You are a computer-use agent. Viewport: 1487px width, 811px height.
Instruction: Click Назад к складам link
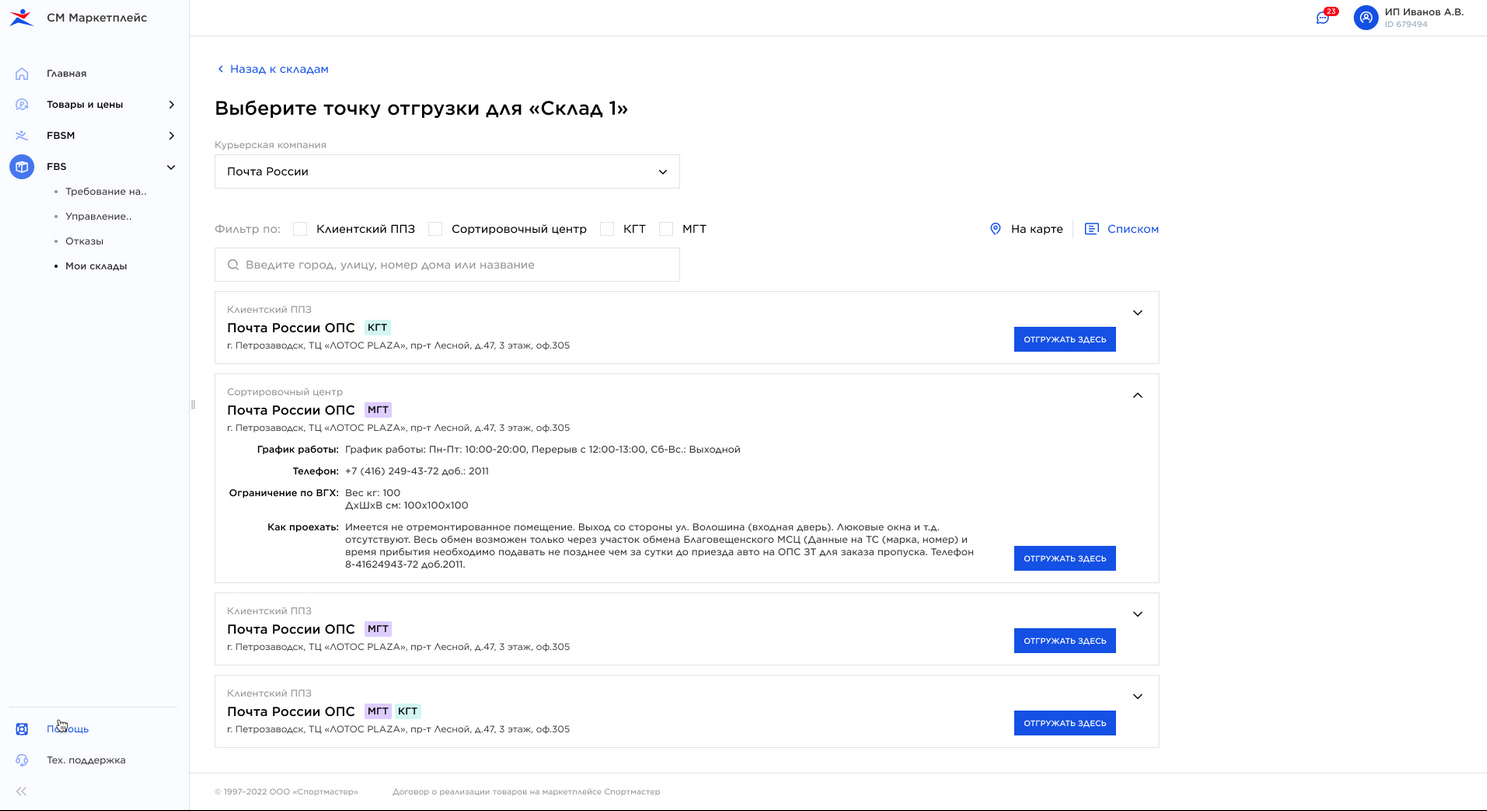[x=279, y=69]
